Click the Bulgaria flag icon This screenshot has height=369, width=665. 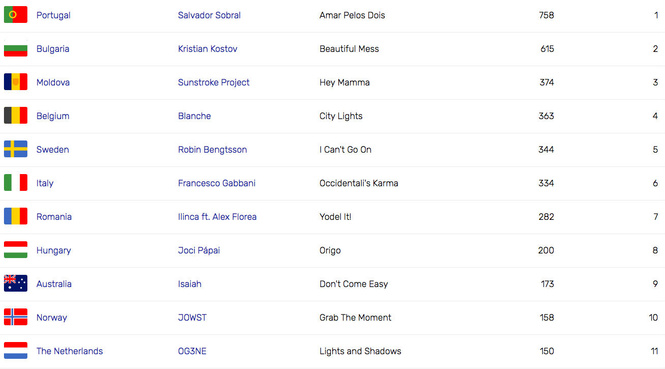[16, 49]
